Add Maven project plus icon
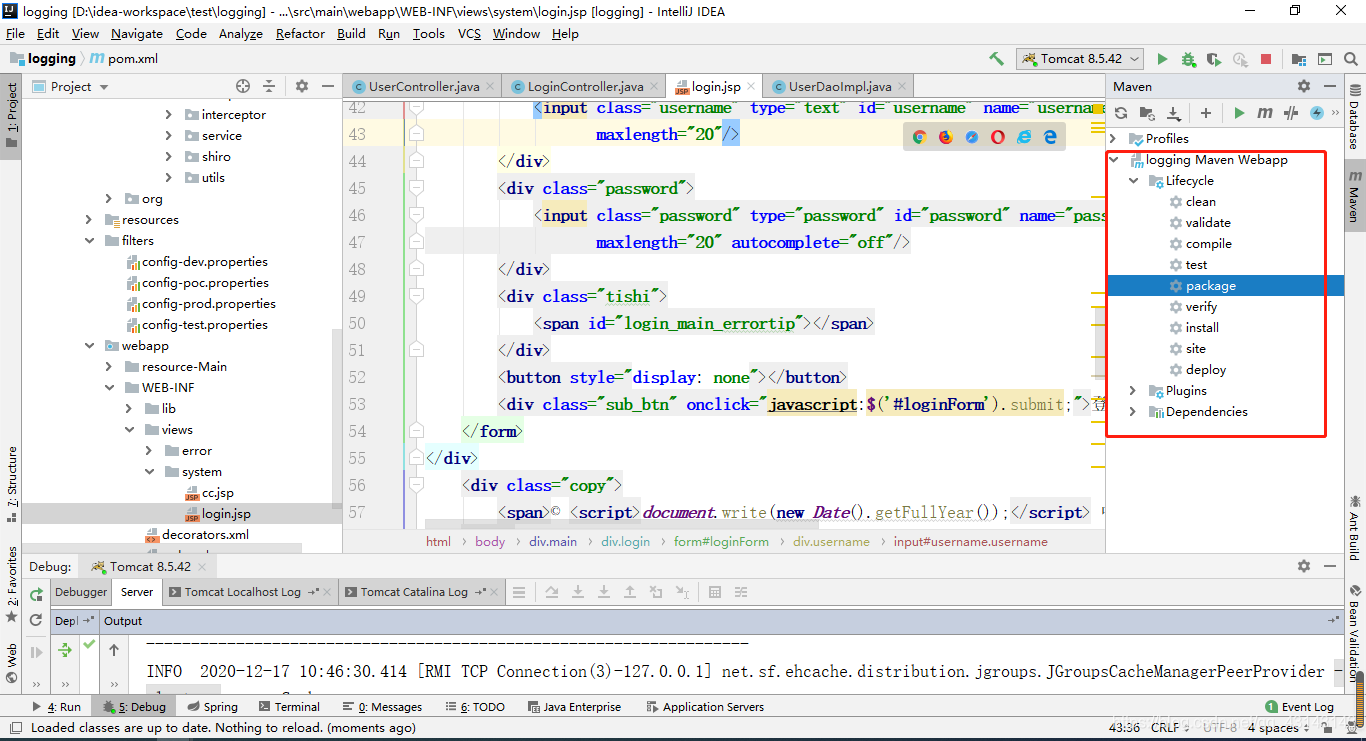This screenshot has height=741, width=1366. pyautogui.click(x=1206, y=113)
